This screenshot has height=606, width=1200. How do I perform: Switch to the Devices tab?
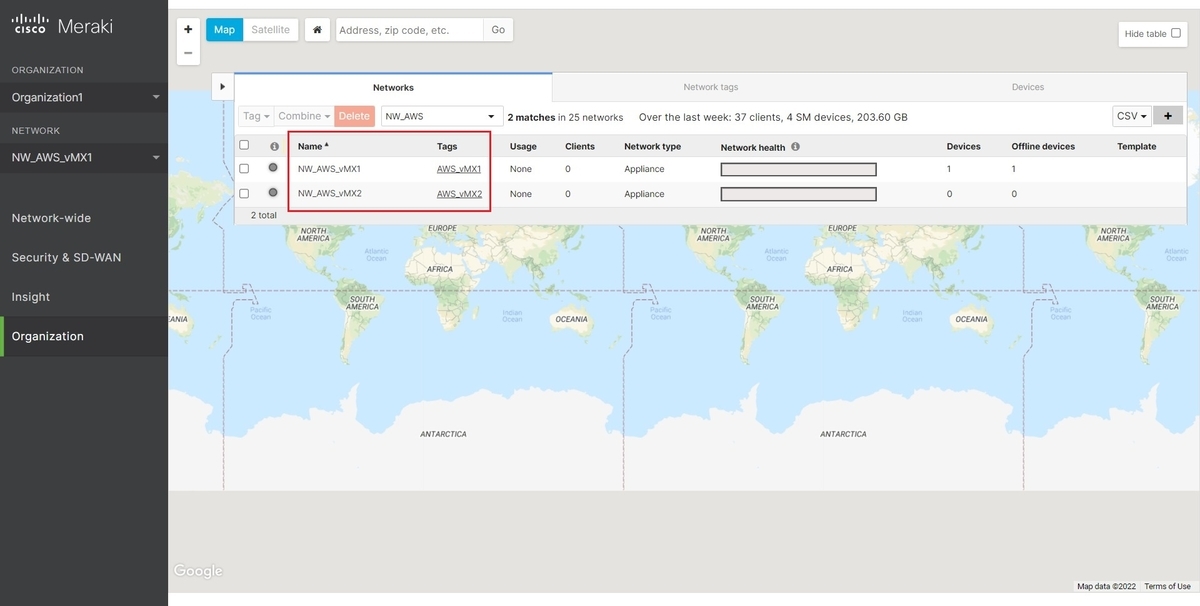pyautogui.click(x=1027, y=87)
